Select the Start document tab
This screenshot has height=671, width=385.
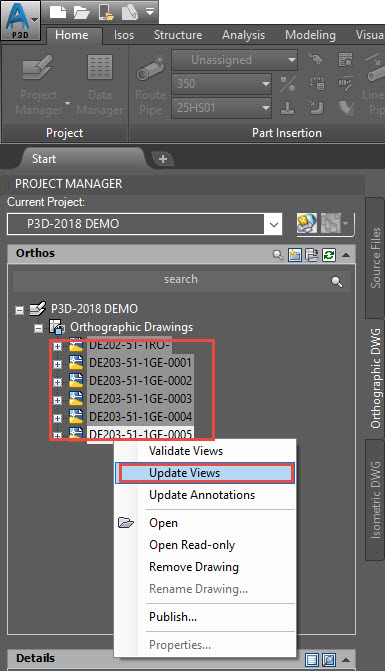tap(44, 159)
